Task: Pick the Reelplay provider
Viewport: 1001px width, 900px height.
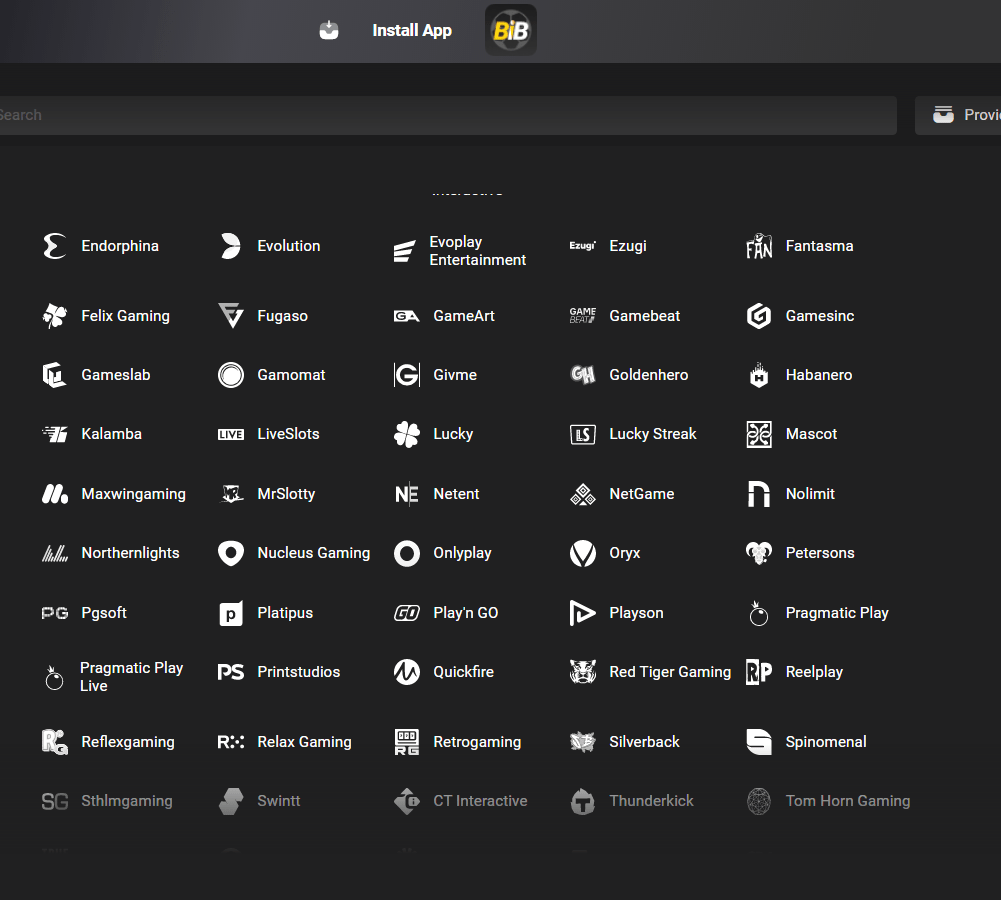Action: (795, 672)
